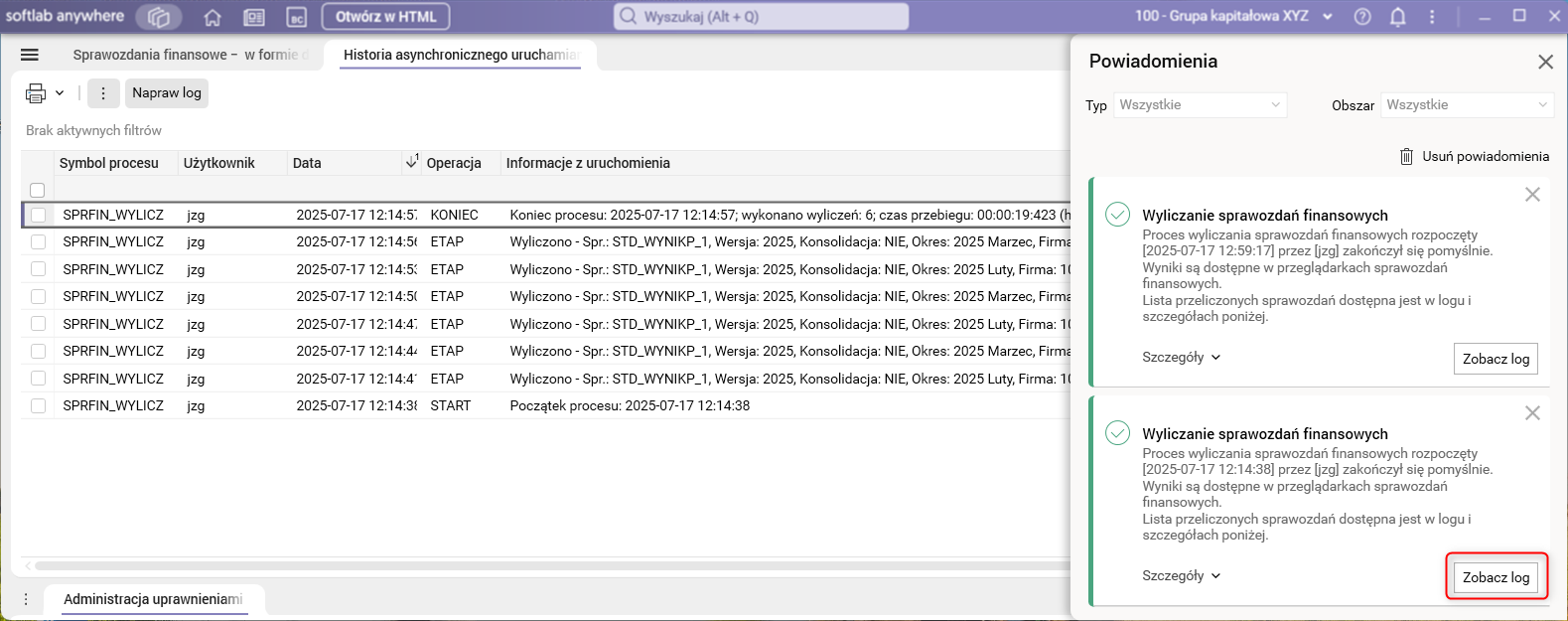Click Zobacz log for 12:14:38 notification
1568x621 pixels.
click(x=1496, y=577)
